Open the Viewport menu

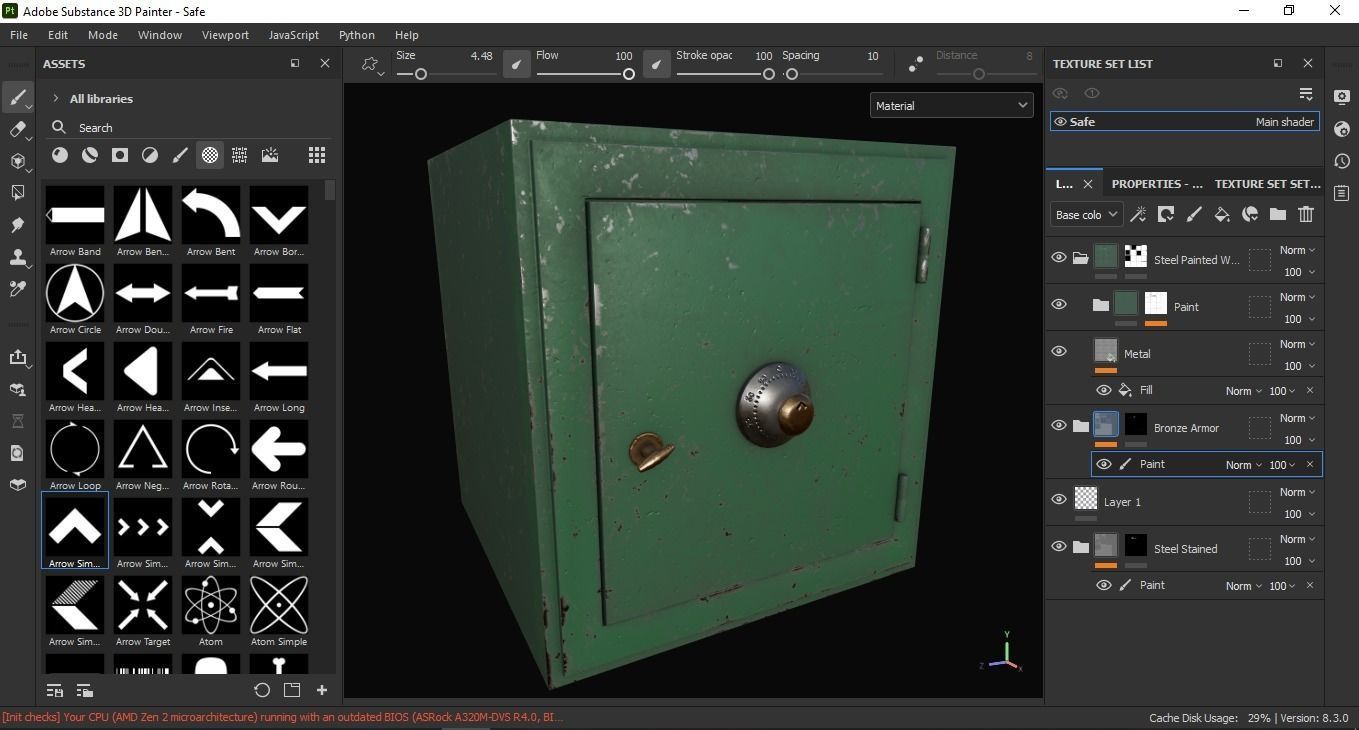click(225, 34)
